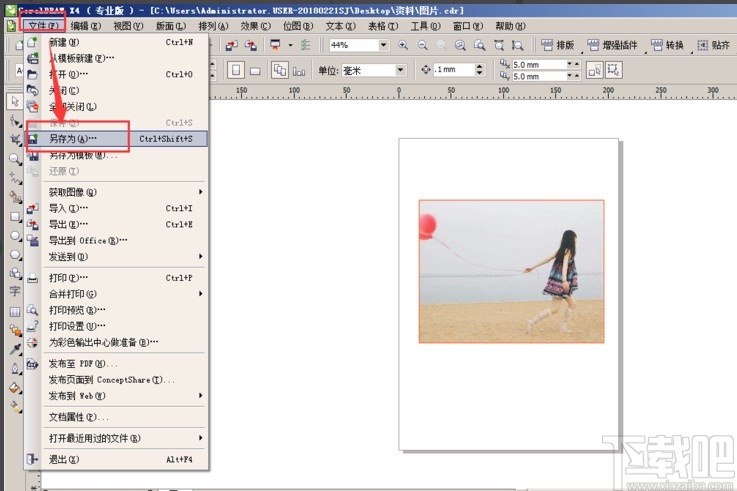This screenshot has height=491, width=737.
Task: Select the Rectangle tool in toolbox
Action: 15,217
